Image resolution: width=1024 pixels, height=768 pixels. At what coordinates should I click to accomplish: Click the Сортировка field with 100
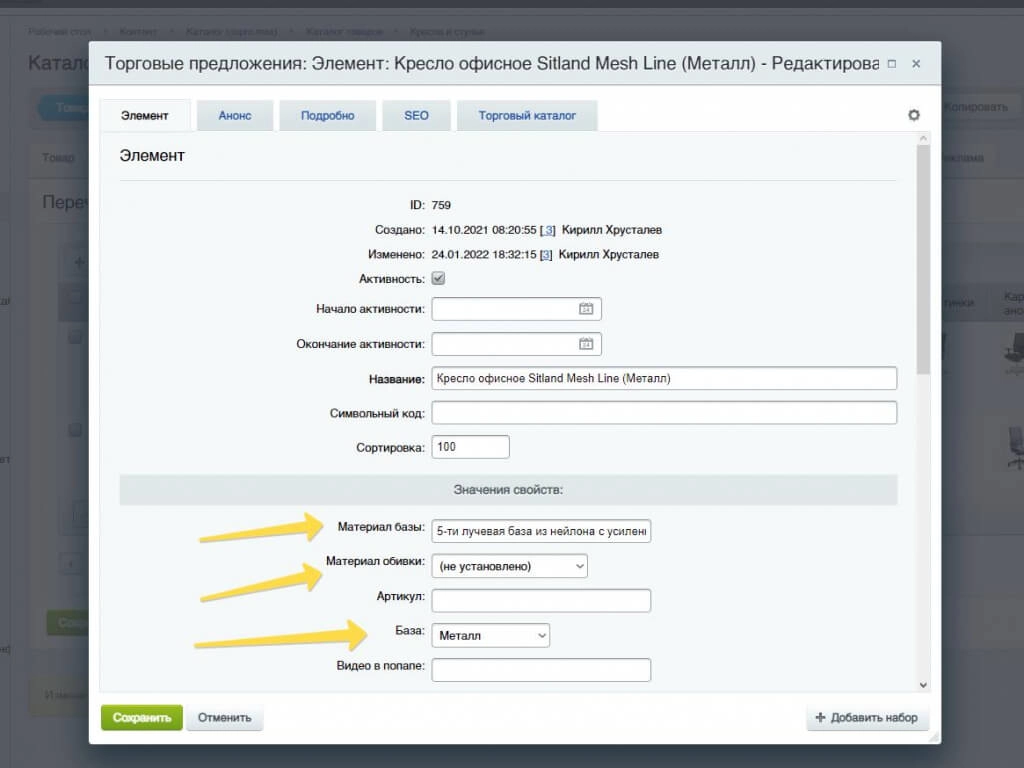click(470, 447)
